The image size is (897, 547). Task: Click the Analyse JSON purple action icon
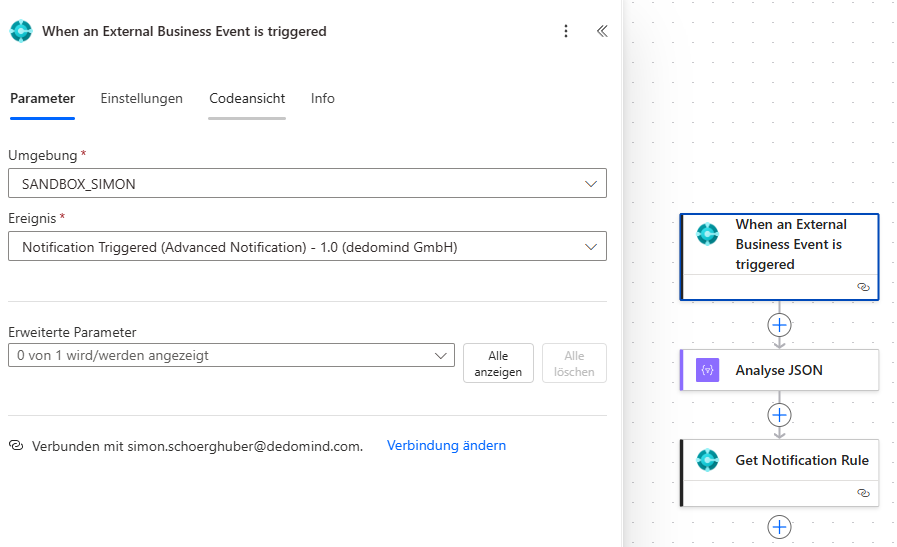pyautogui.click(x=708, y=370)
